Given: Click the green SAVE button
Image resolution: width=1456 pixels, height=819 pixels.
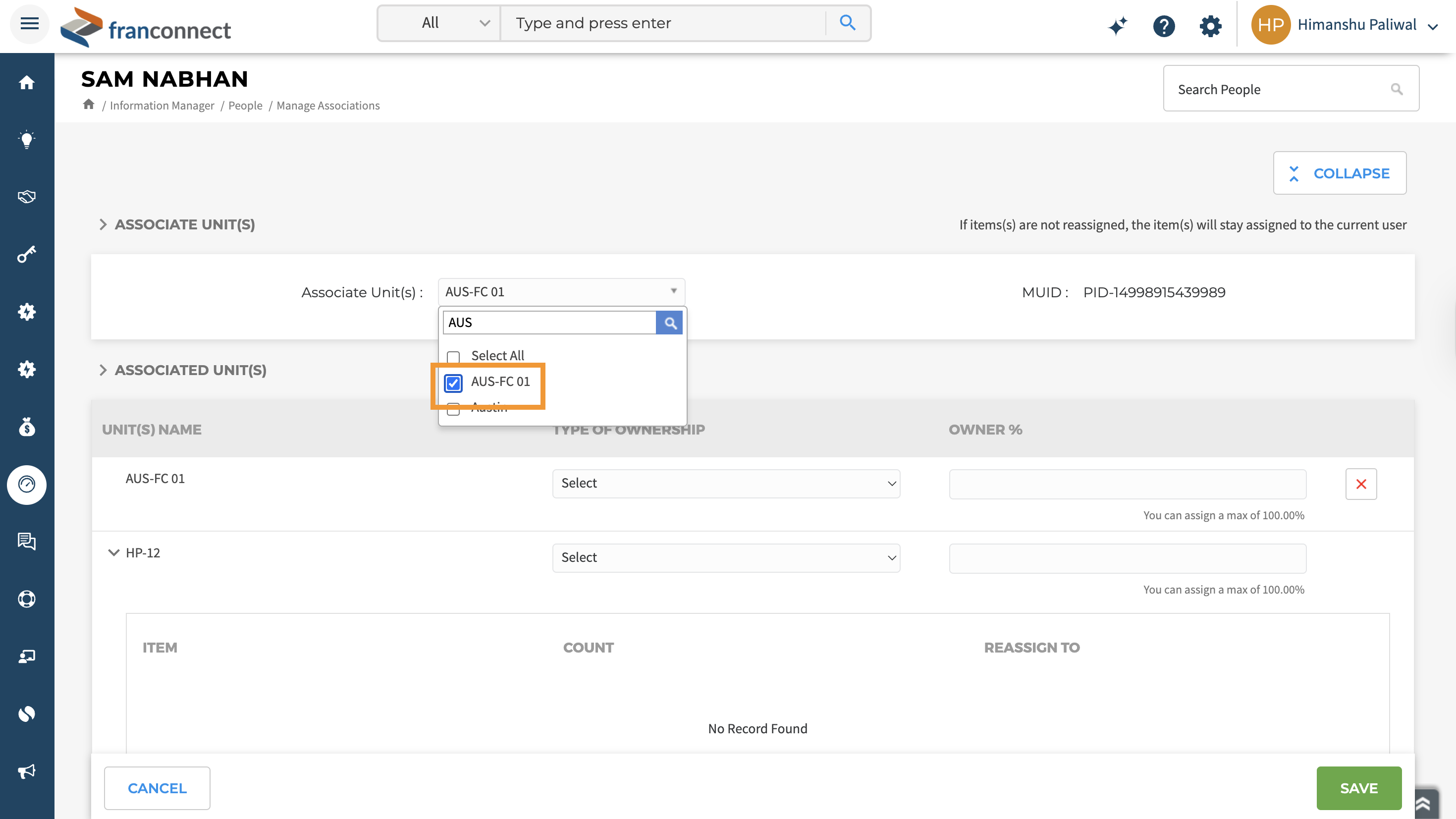Looking at the screenshot, I should pyautogui.click(x=1358, y=787).
